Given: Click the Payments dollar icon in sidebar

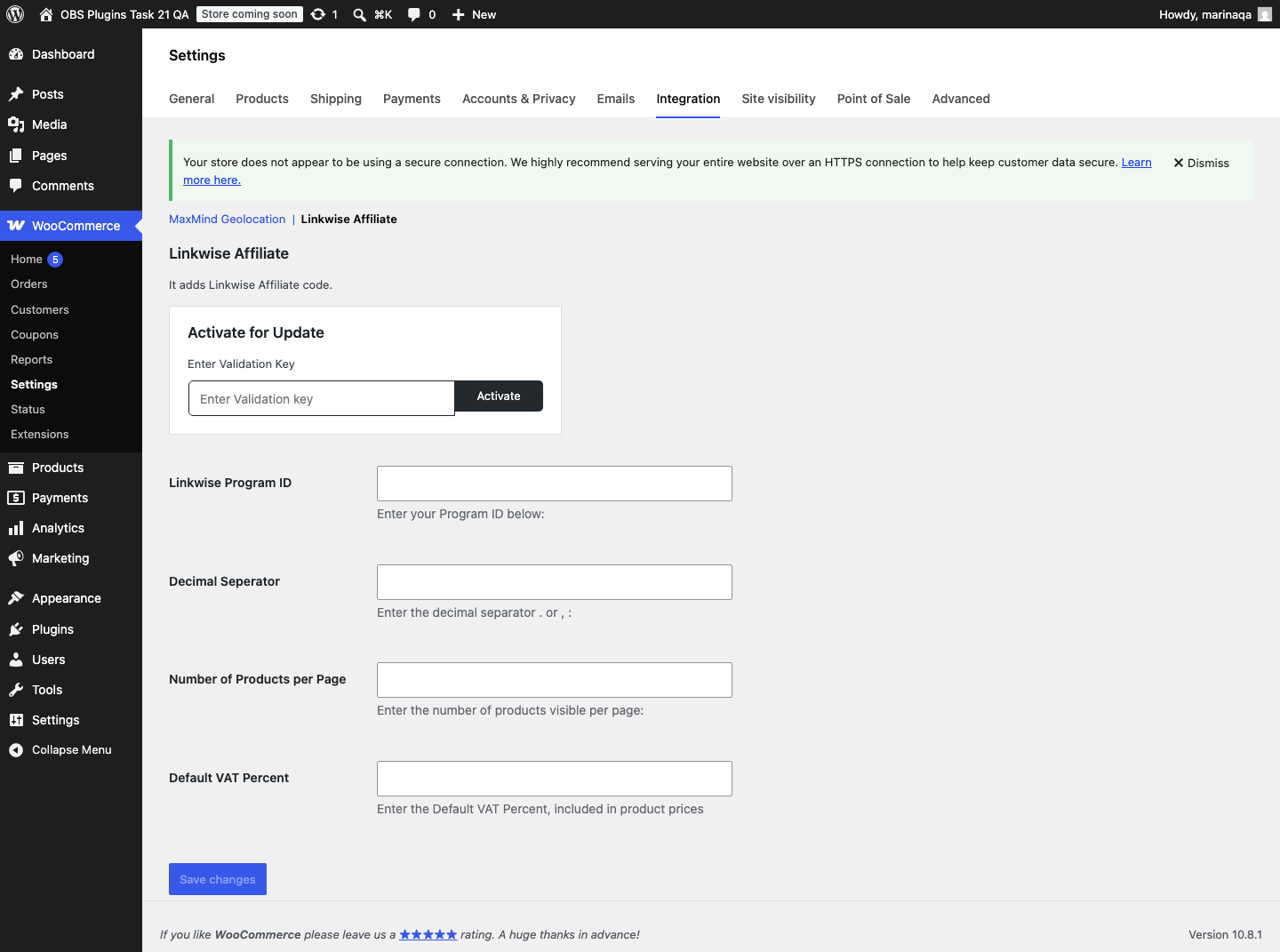Looking at the screenshot, I should (16, 498).
